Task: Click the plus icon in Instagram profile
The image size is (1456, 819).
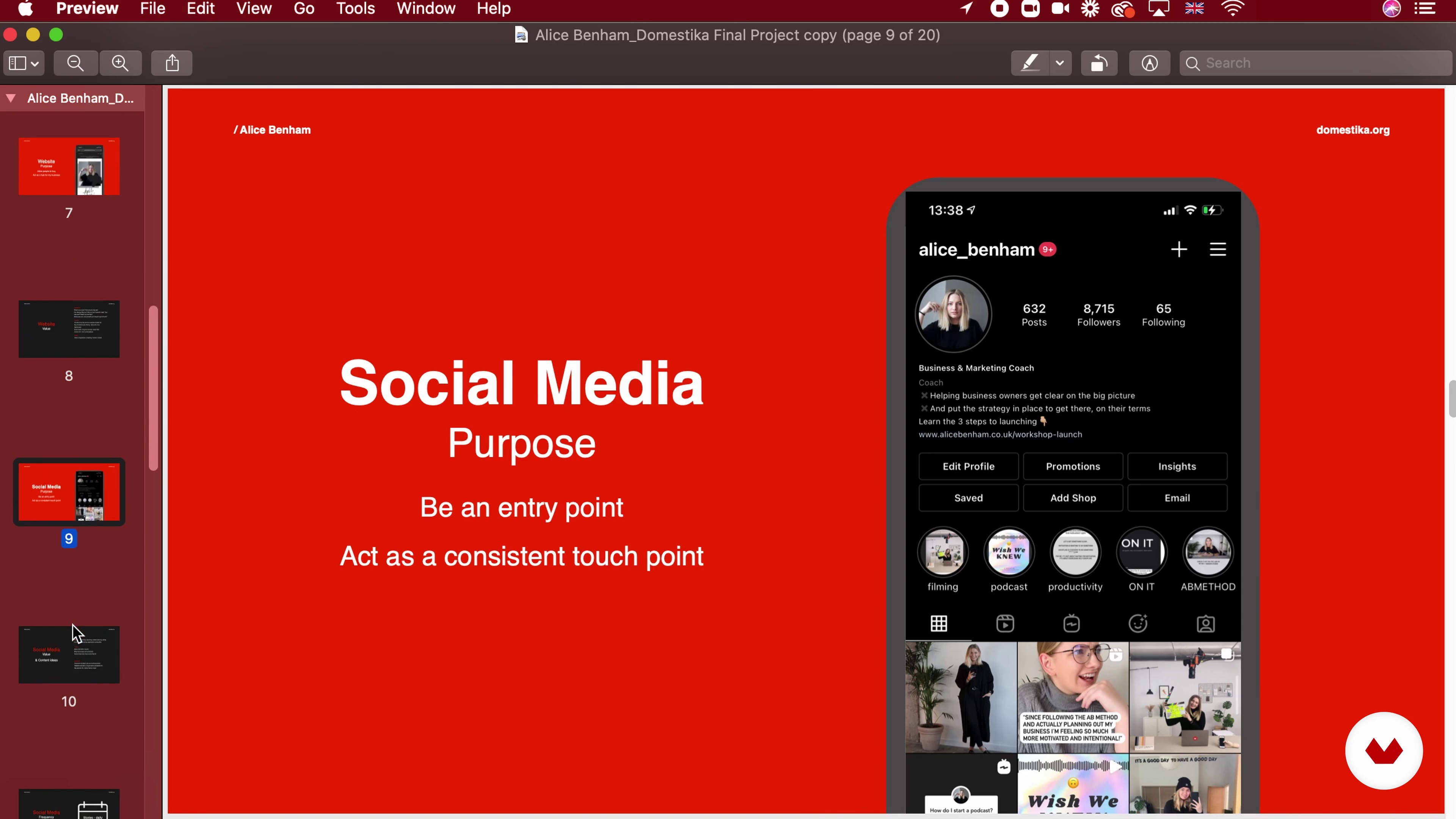Action: pos(1178,249)
